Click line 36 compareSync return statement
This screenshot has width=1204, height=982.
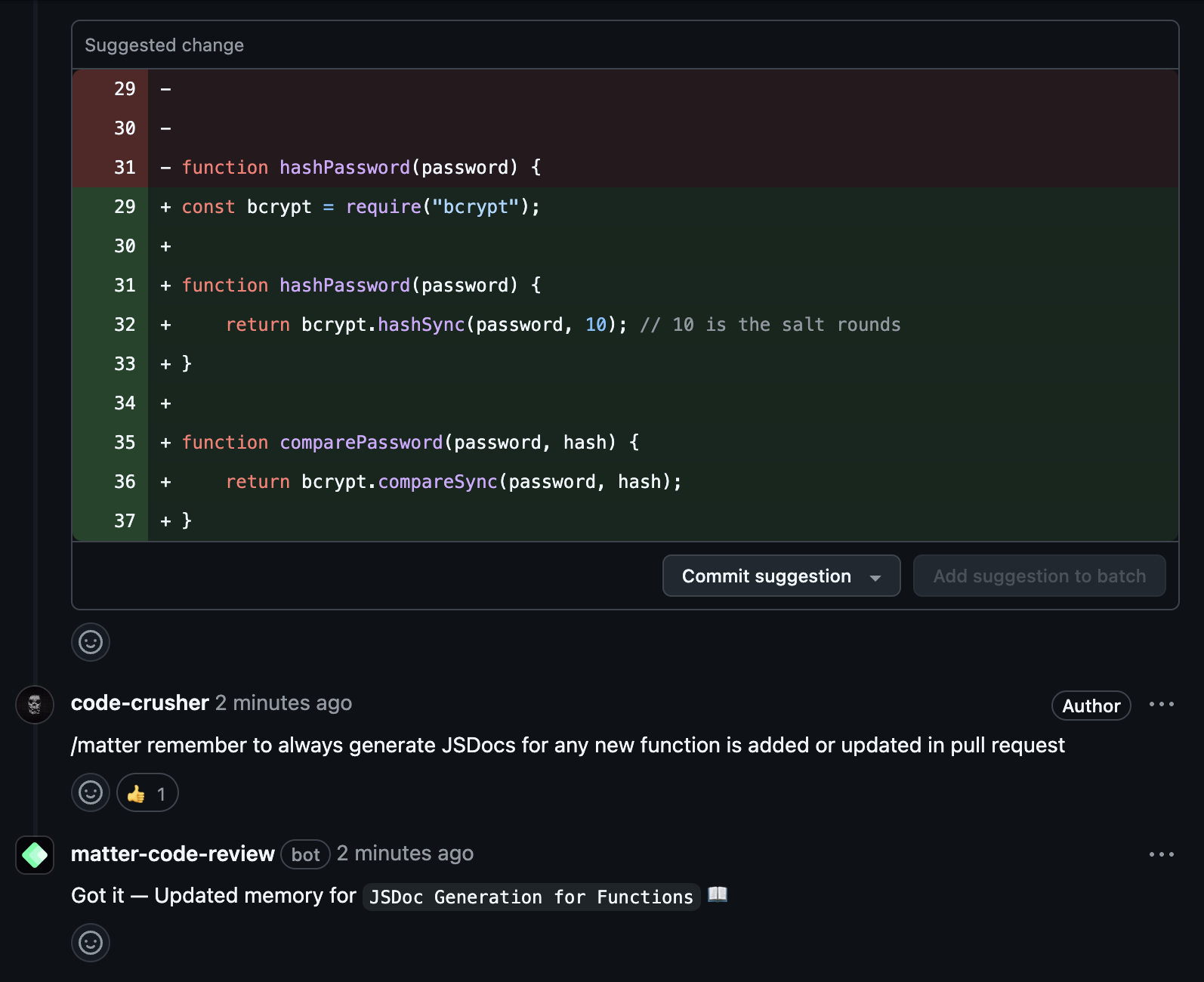click(x=453, y=482)
